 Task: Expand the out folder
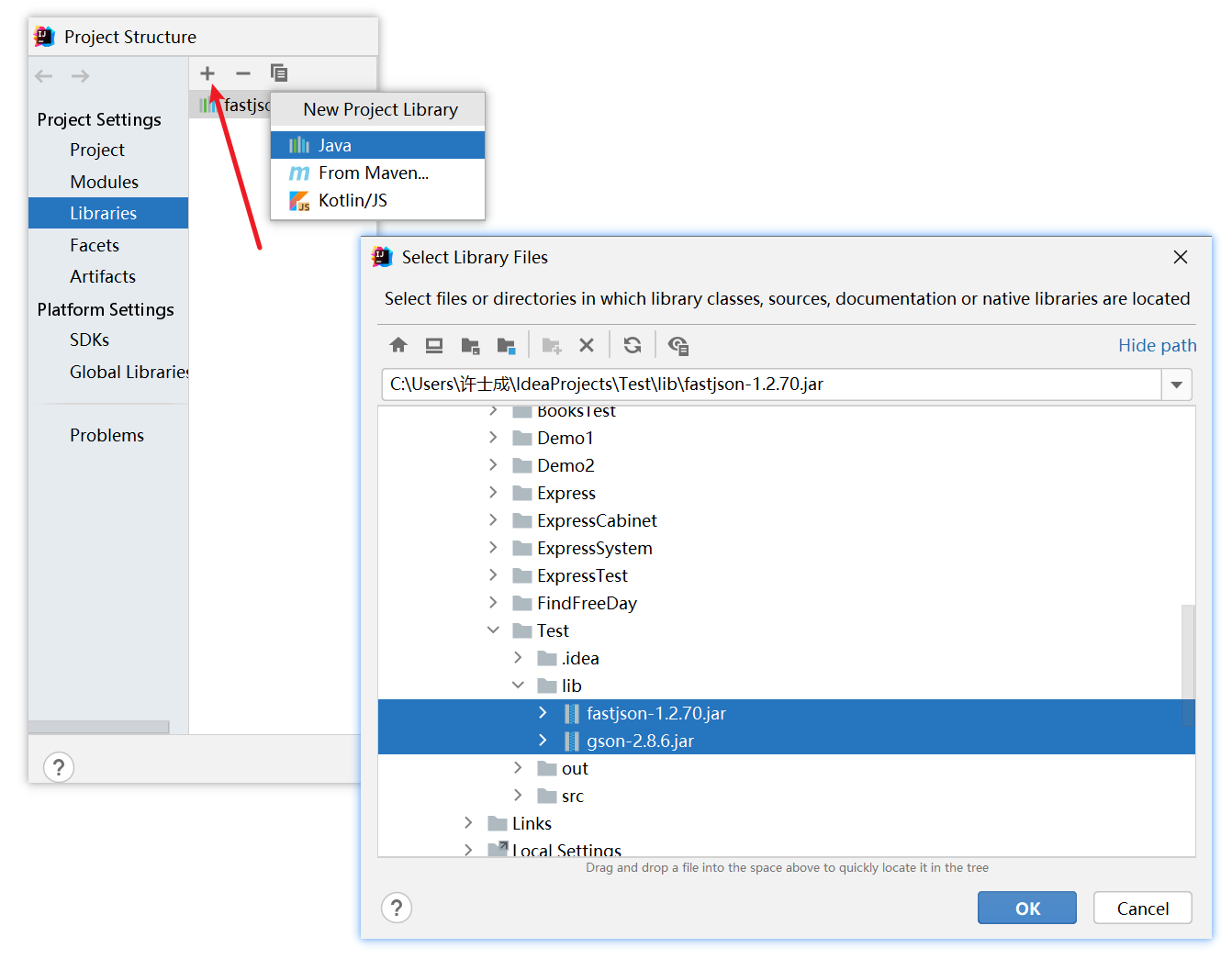point(518,768)
